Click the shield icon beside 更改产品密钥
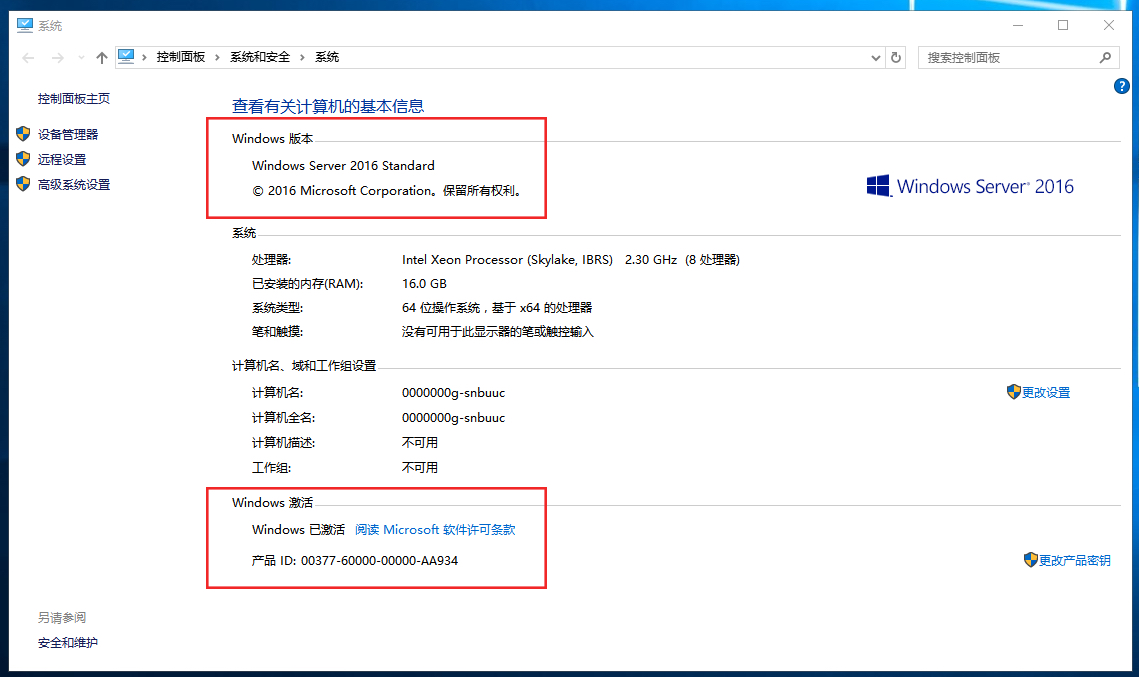 pos(1030,560)
